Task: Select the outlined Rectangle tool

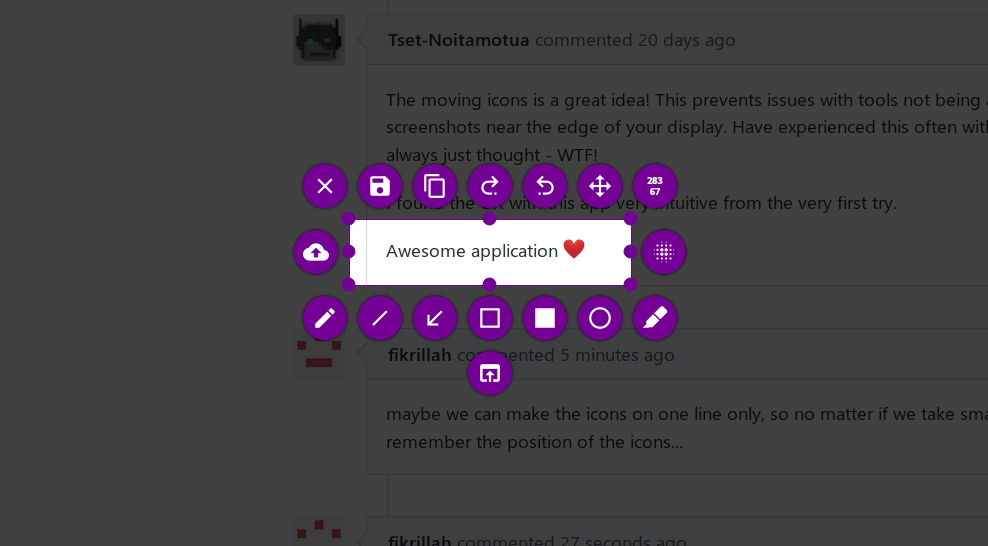Action: [x=490, y=318]
